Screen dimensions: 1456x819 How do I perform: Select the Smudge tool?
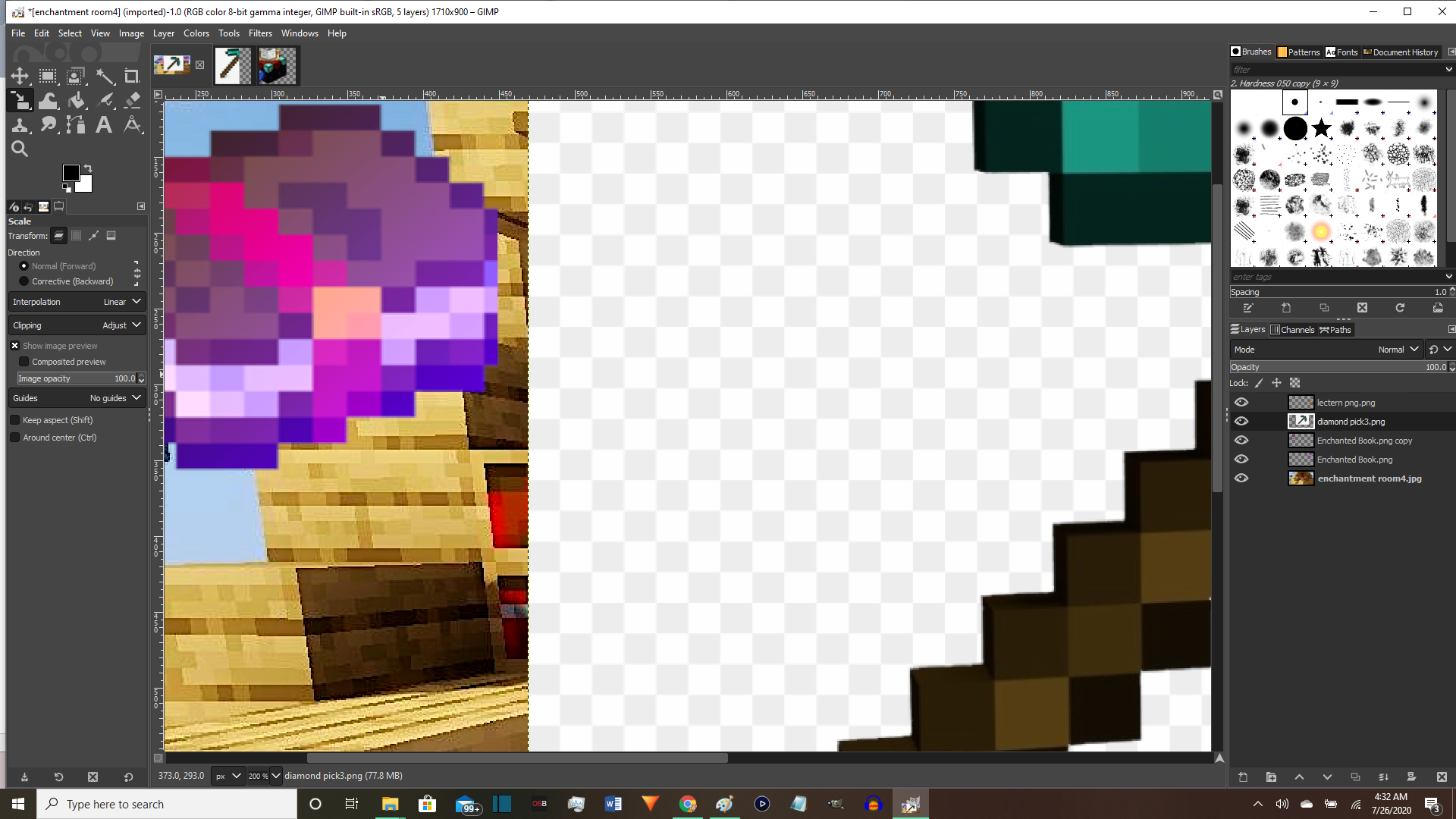click(x=48, y=125)
